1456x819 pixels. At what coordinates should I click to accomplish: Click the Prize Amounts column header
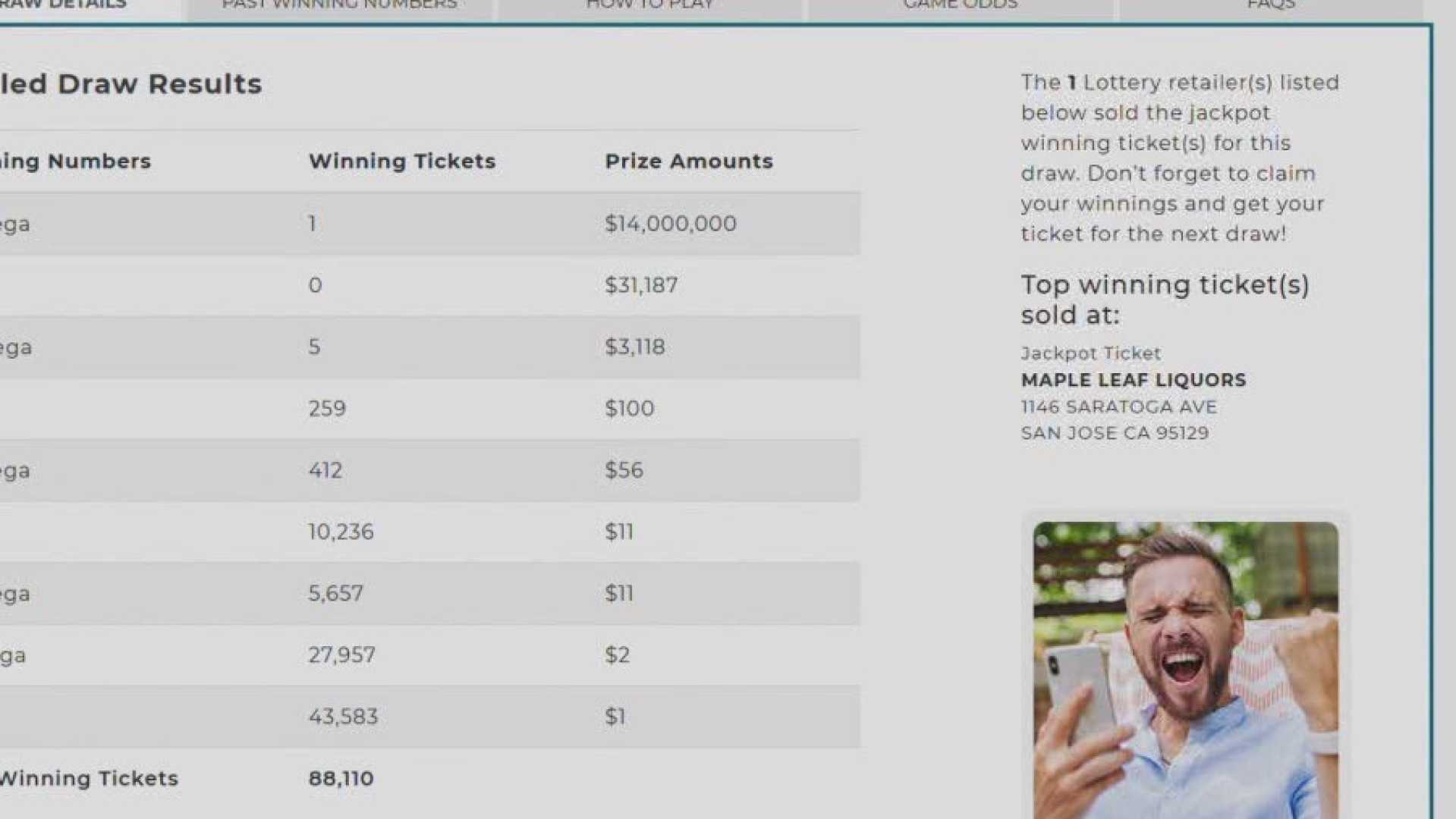[x=688, y=161]
